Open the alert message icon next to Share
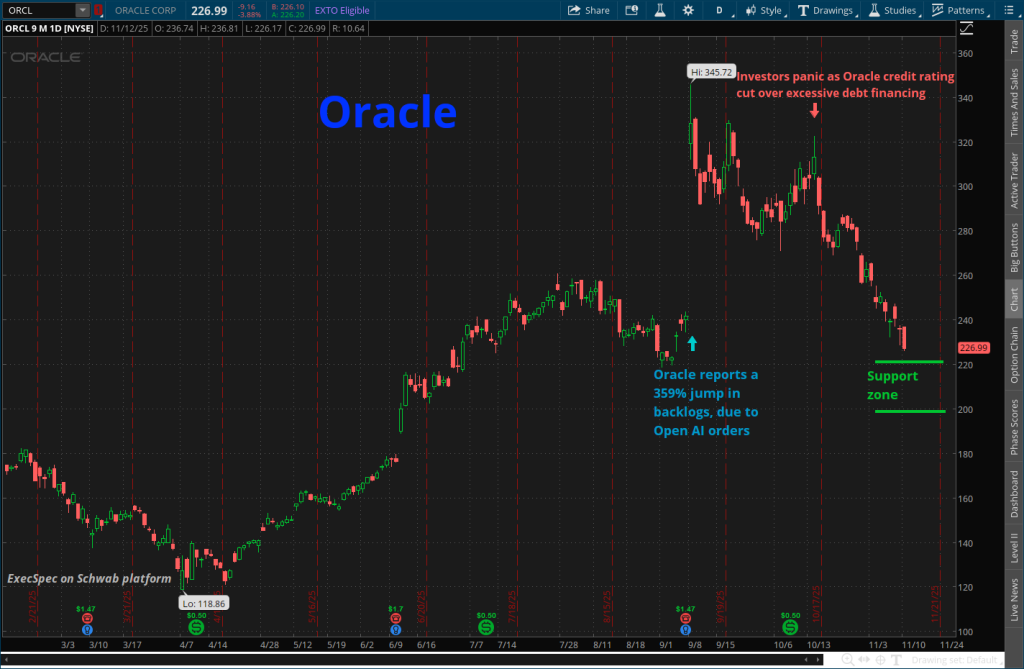 [x=632, y=10]
